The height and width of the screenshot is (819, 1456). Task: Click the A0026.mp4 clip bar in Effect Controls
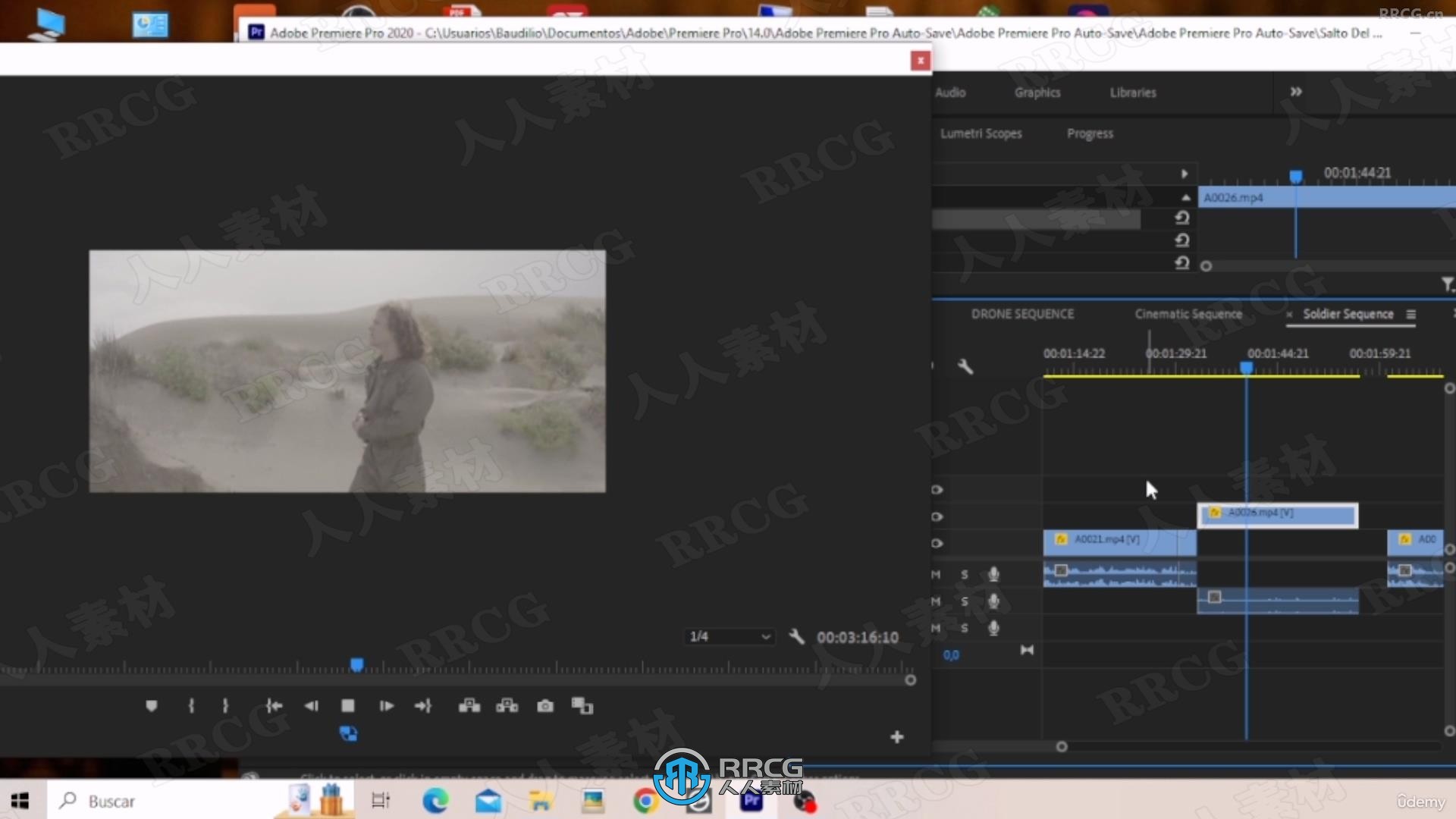point(1326,198)
